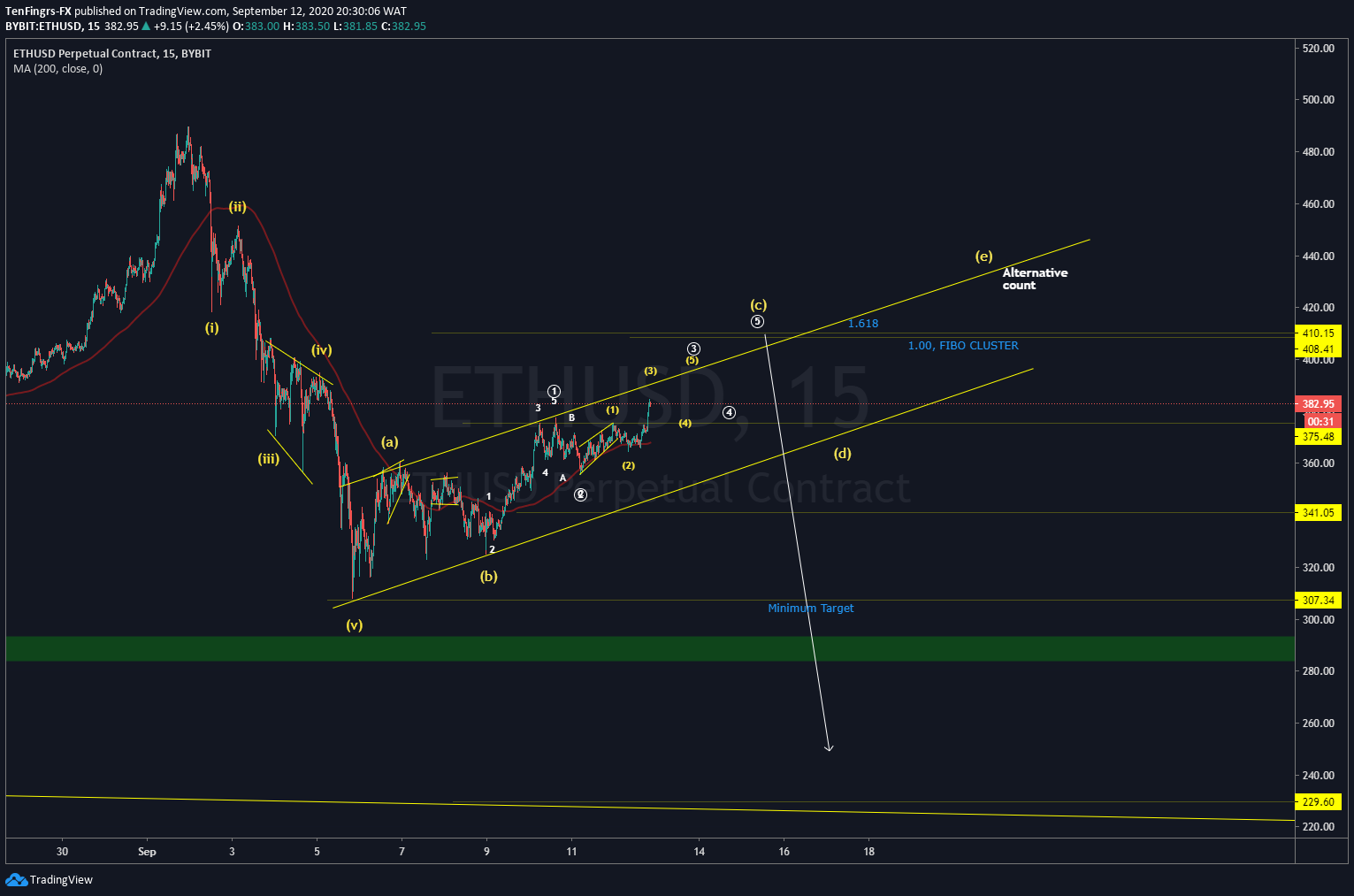Click the 1.00, FIBO CLUSTER label

[x=963, y=346]
